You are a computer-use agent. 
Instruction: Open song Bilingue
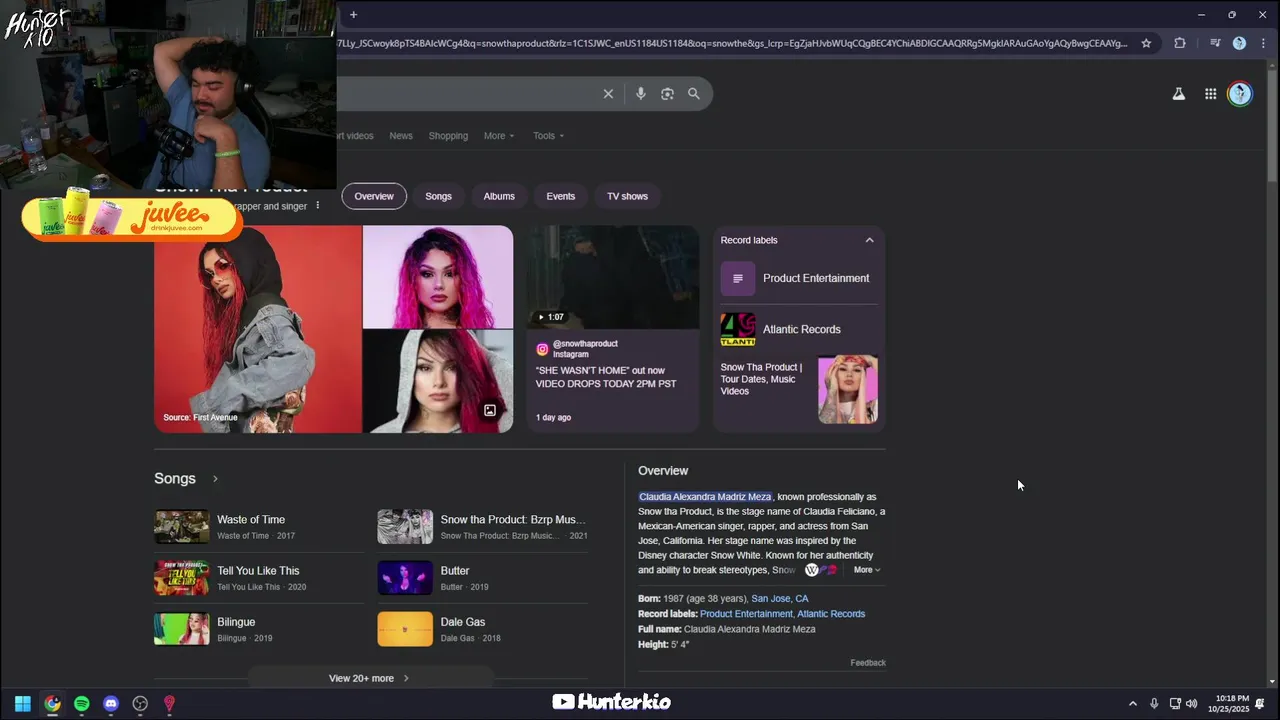[x=258, y=629]
